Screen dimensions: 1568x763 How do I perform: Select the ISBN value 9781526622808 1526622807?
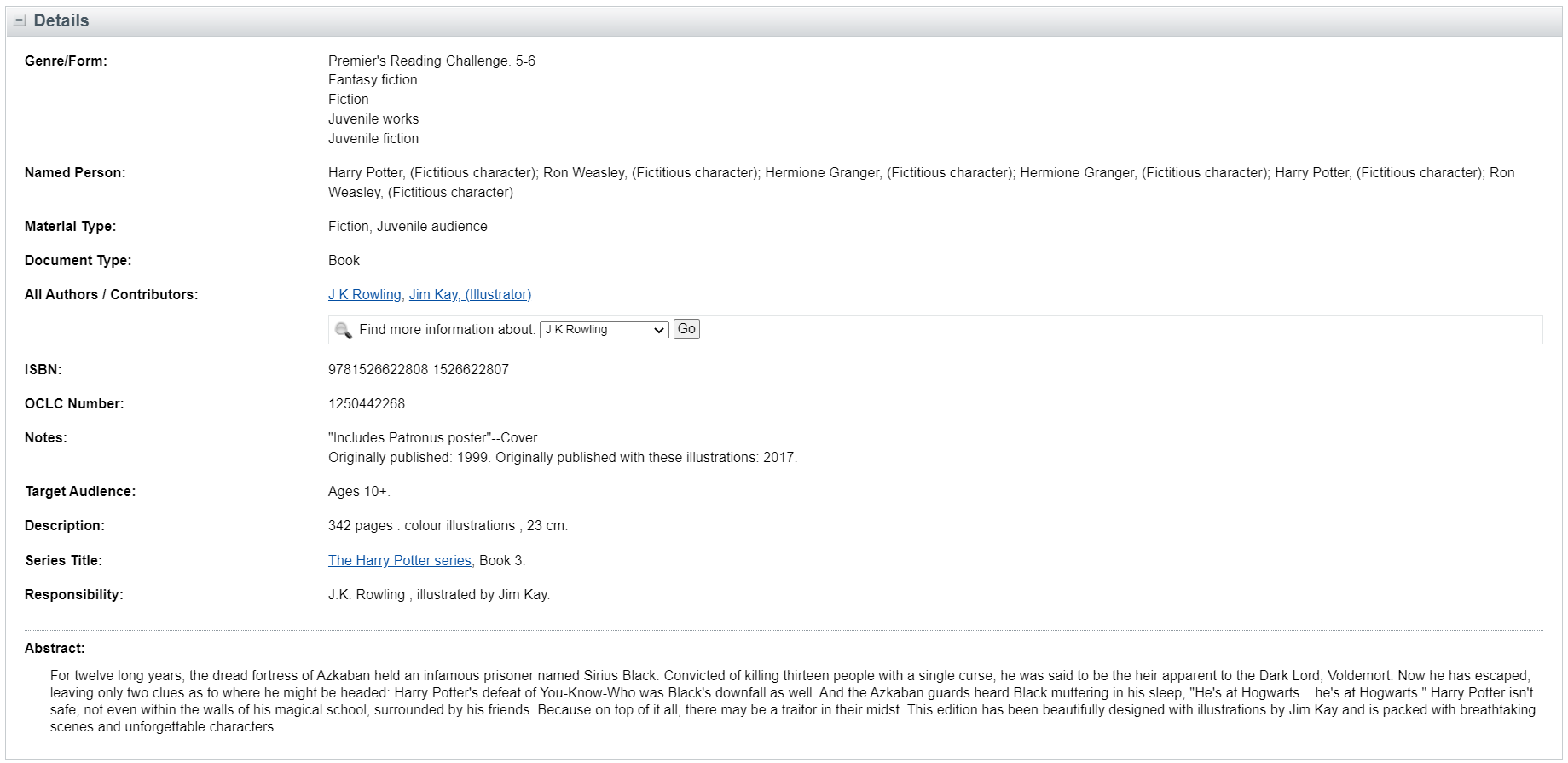click(419, 369)
